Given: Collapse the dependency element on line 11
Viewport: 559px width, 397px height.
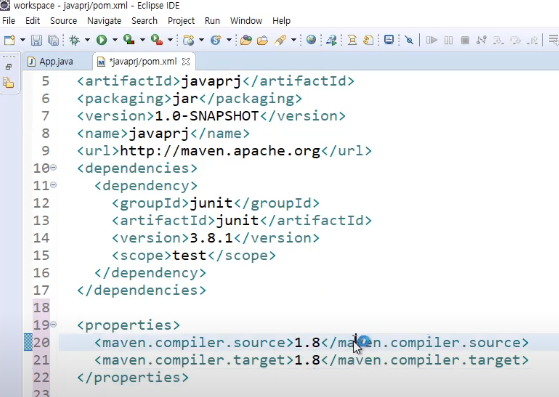Looking at the screenshot, I should [53, 184].
